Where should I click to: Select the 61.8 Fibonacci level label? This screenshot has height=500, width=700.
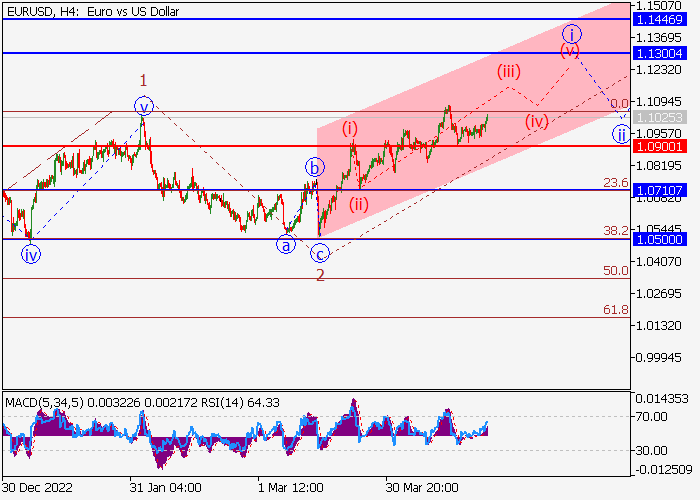tap(615, 310)
